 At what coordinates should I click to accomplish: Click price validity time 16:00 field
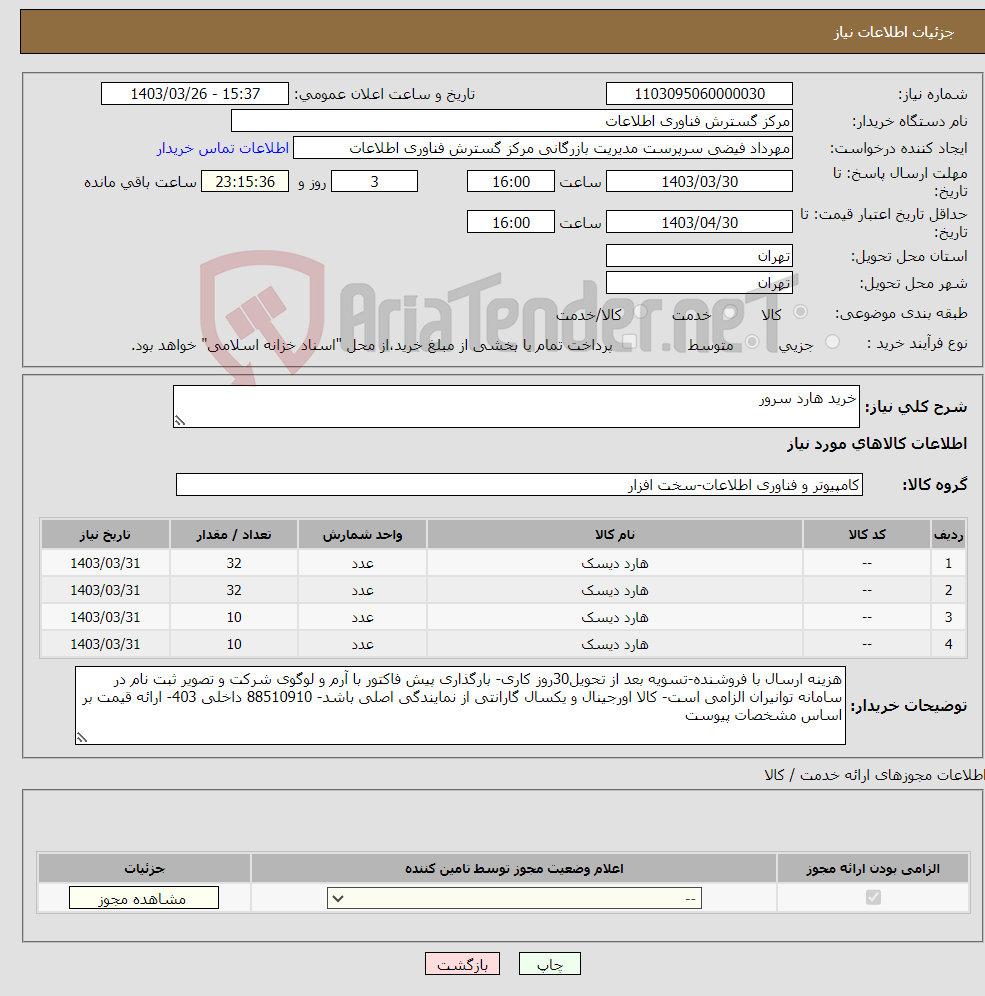[511, 222]
